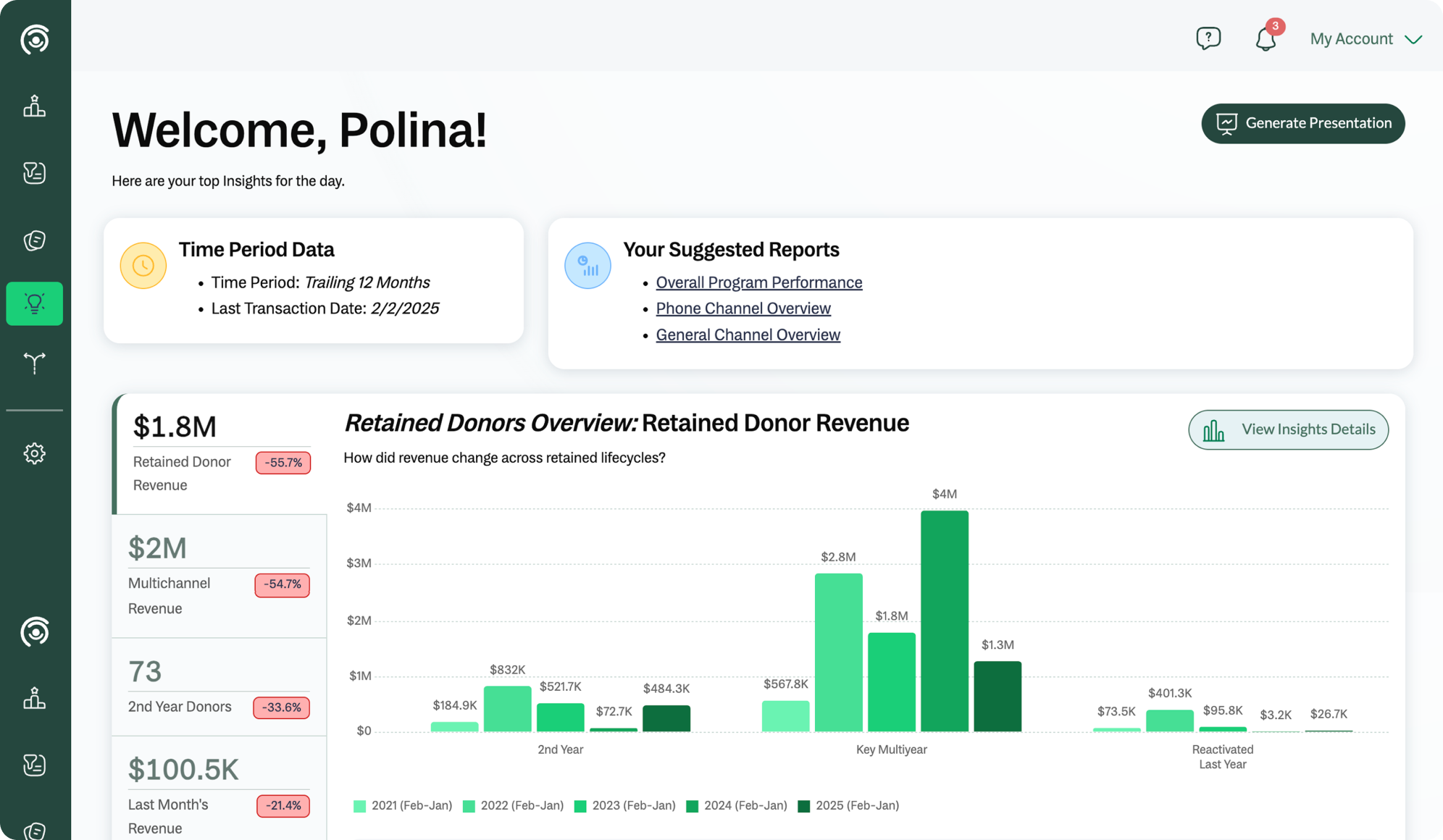Expand the My Account dropdown
Screen dimensions: 1443x840
1351,39
